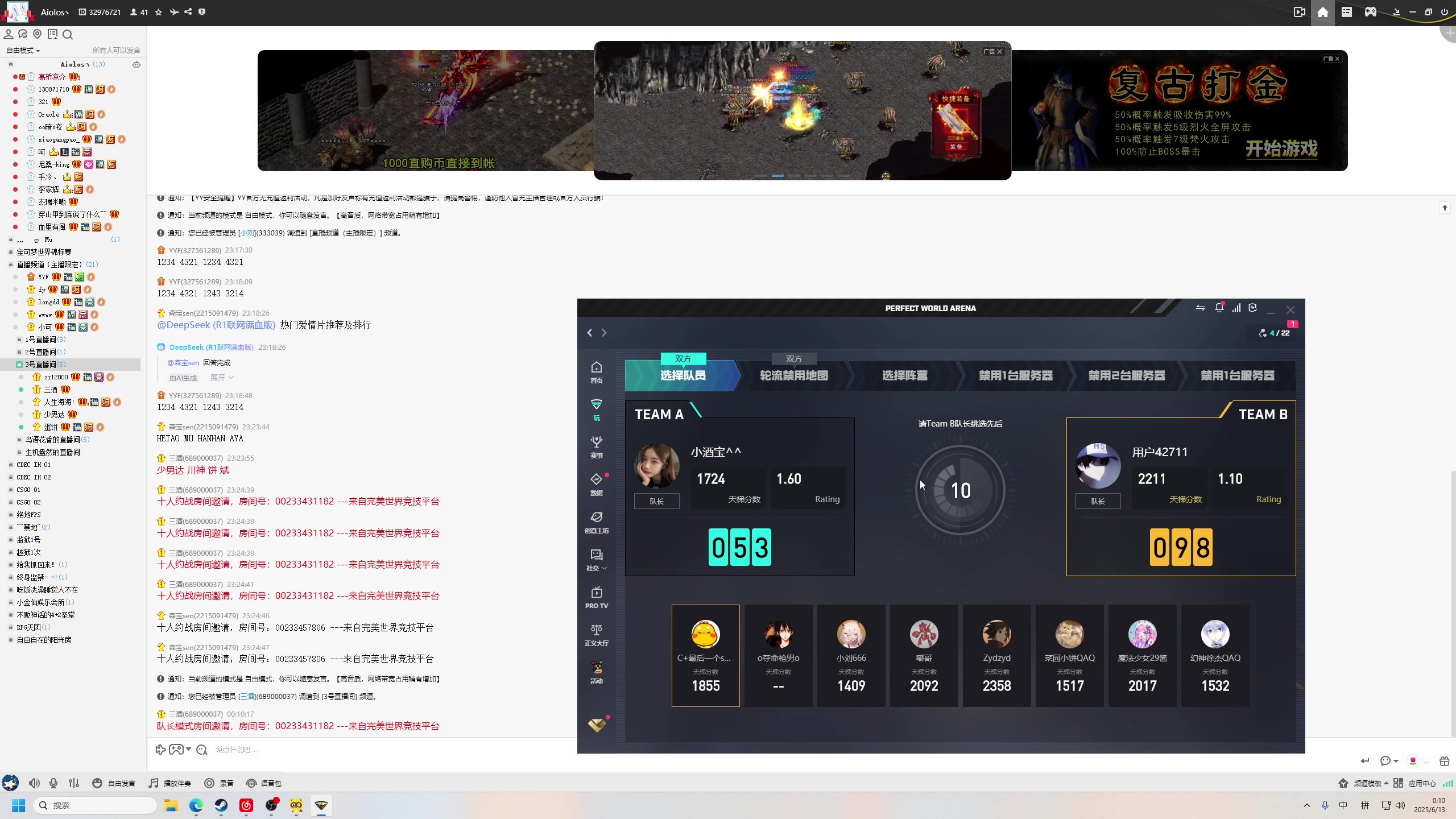Toggle 录音 recording
Image resolution: width=1456 pixels, height=819 pixels.
click(x=219, y=783)
